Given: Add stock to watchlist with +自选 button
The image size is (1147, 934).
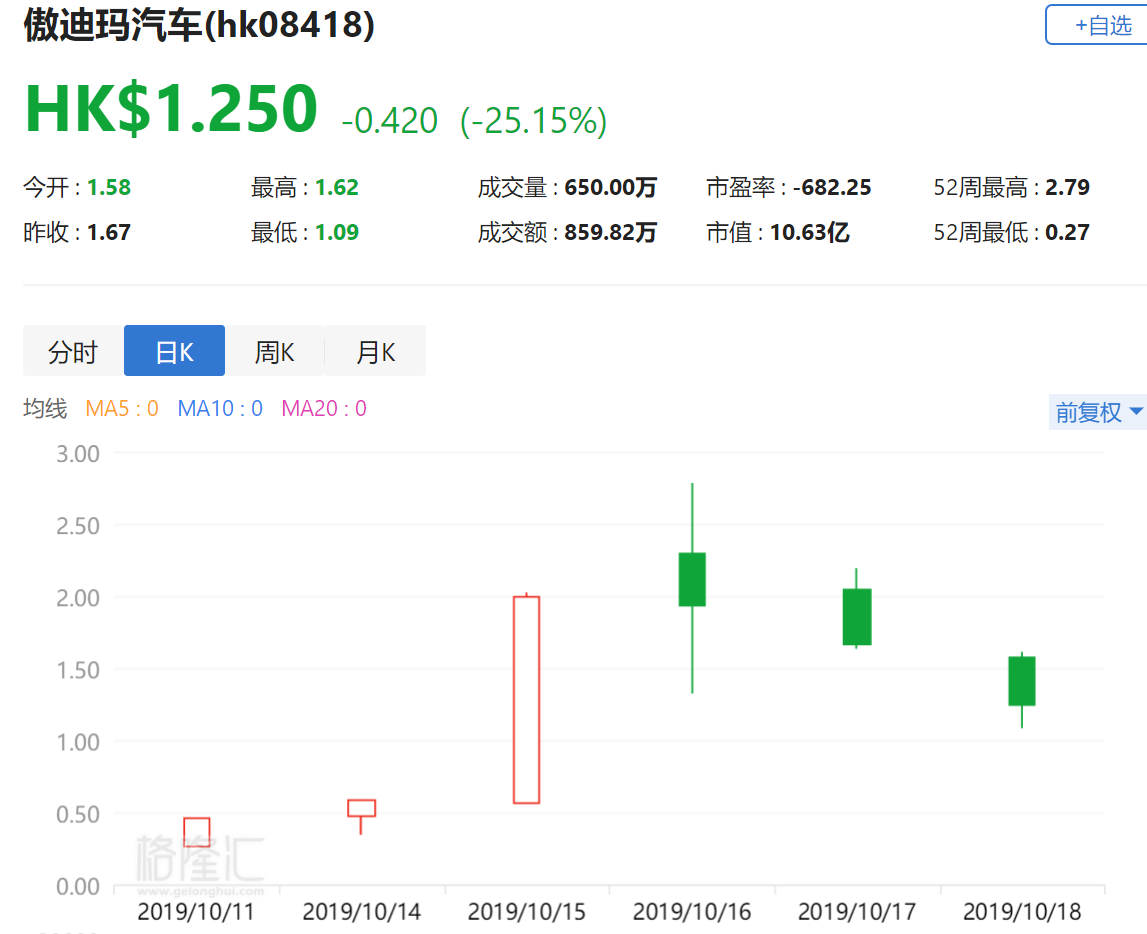Looking at the screenshot, I should (x=1097, y=25).
